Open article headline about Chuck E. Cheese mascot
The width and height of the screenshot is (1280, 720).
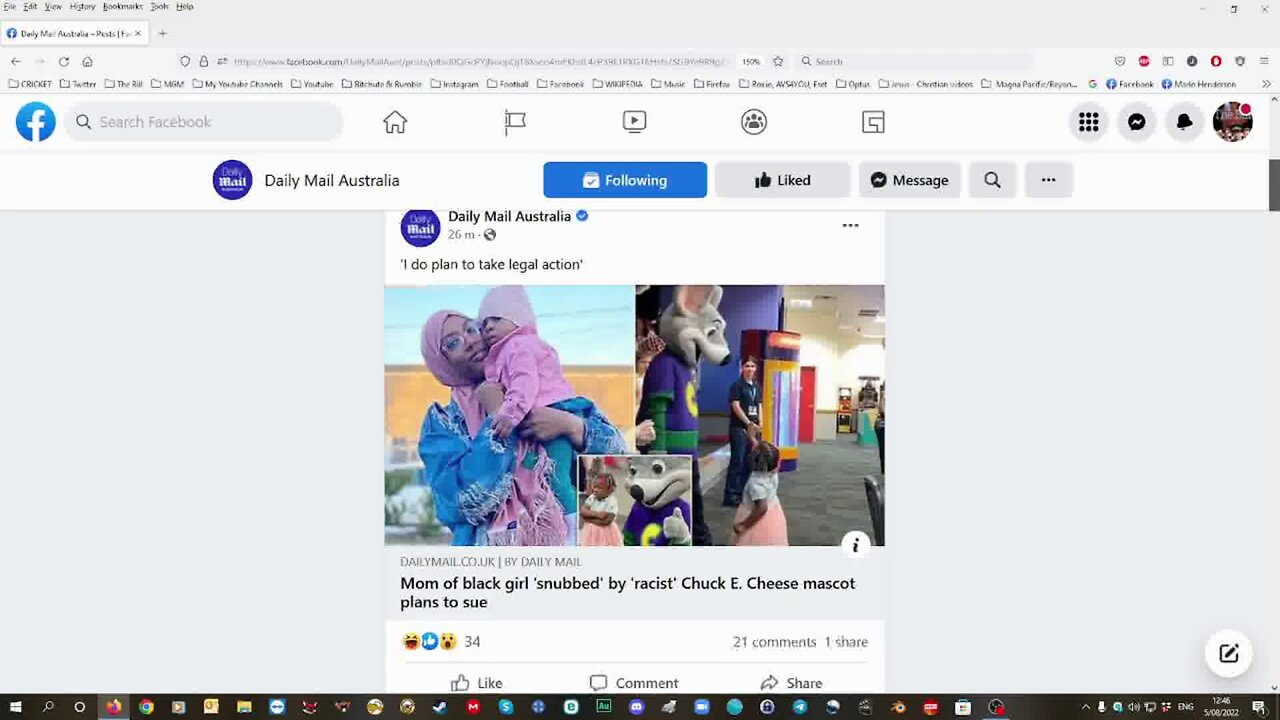(x=628, y=593)
